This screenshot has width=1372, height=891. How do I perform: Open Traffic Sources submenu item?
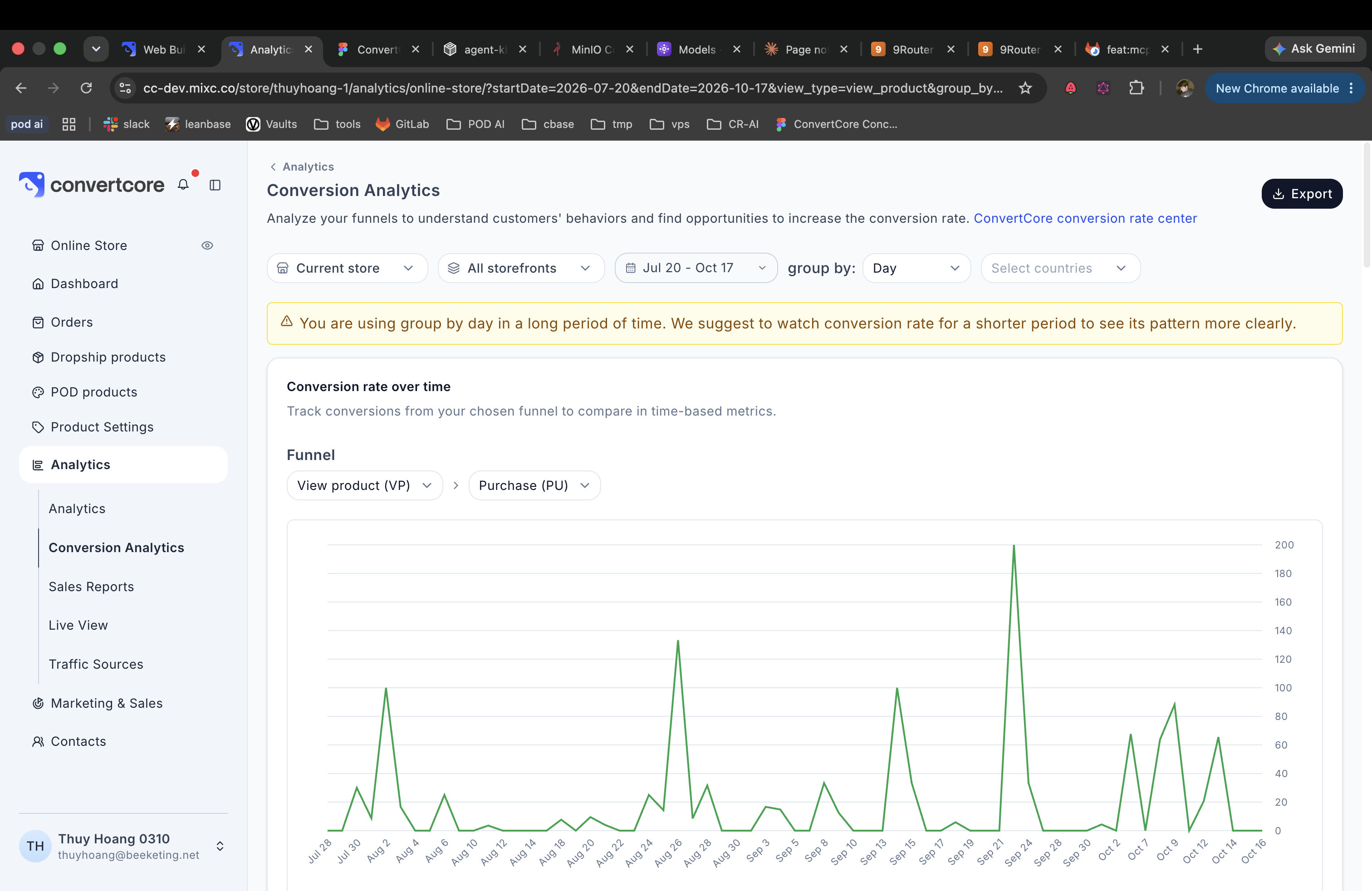pyautogui.click(x=96, y=665)
